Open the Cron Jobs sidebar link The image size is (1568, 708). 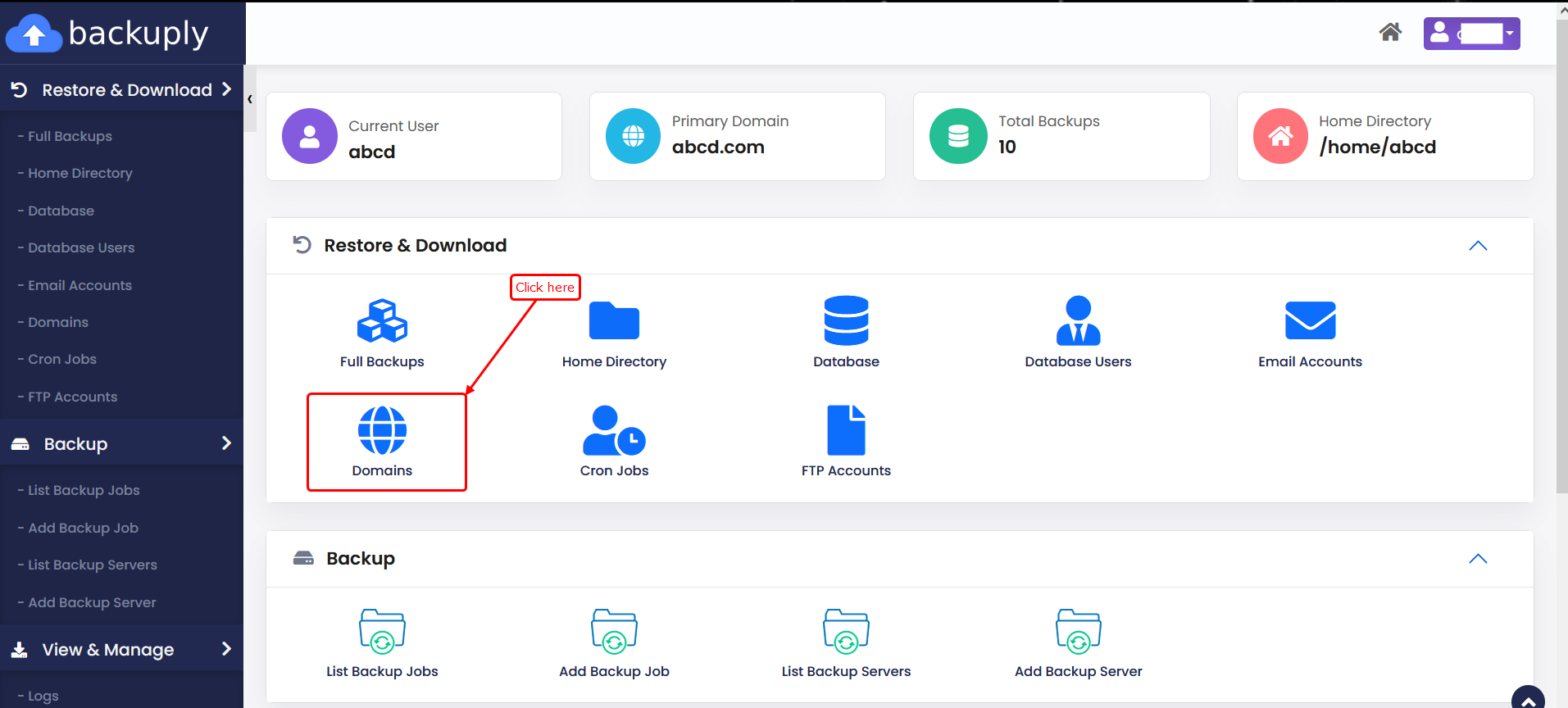click(x=62, y=360)
